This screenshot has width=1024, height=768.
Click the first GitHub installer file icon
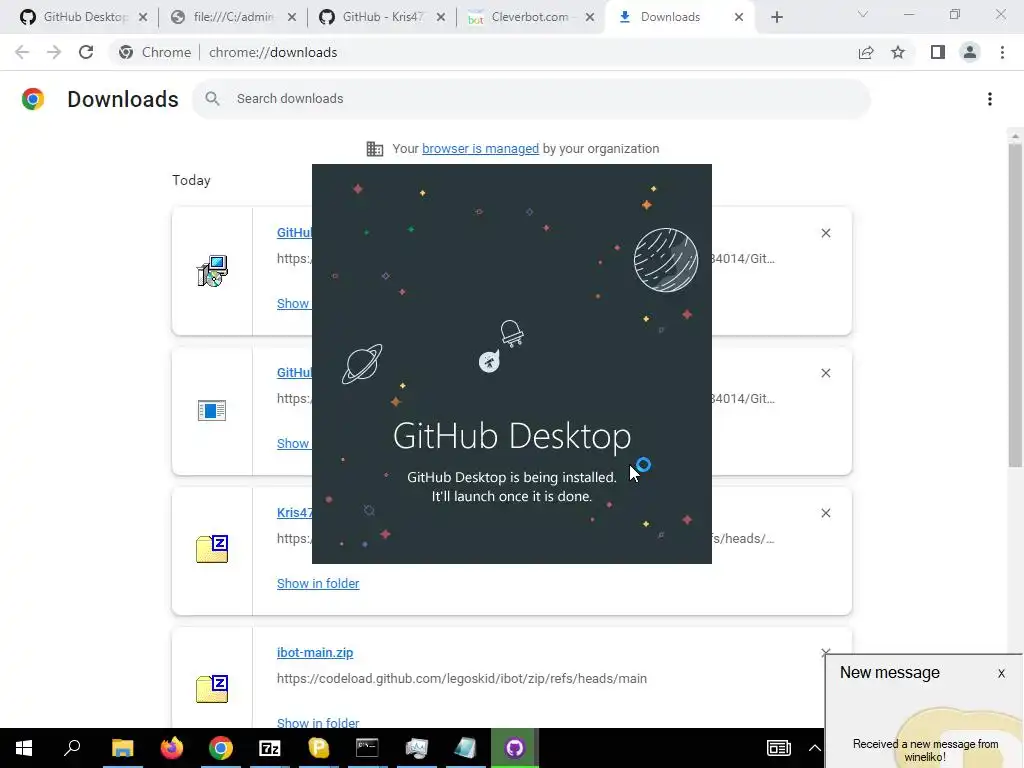tap(212, 271)
